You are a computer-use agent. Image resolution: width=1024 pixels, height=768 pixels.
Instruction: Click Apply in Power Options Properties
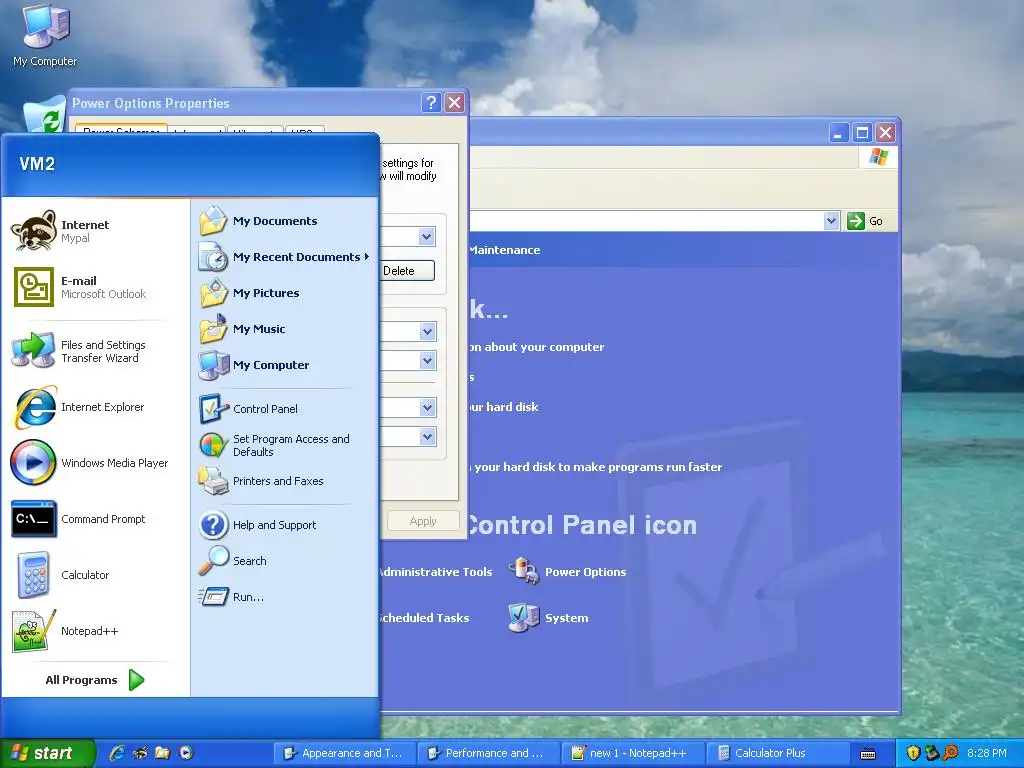[423, 521]
